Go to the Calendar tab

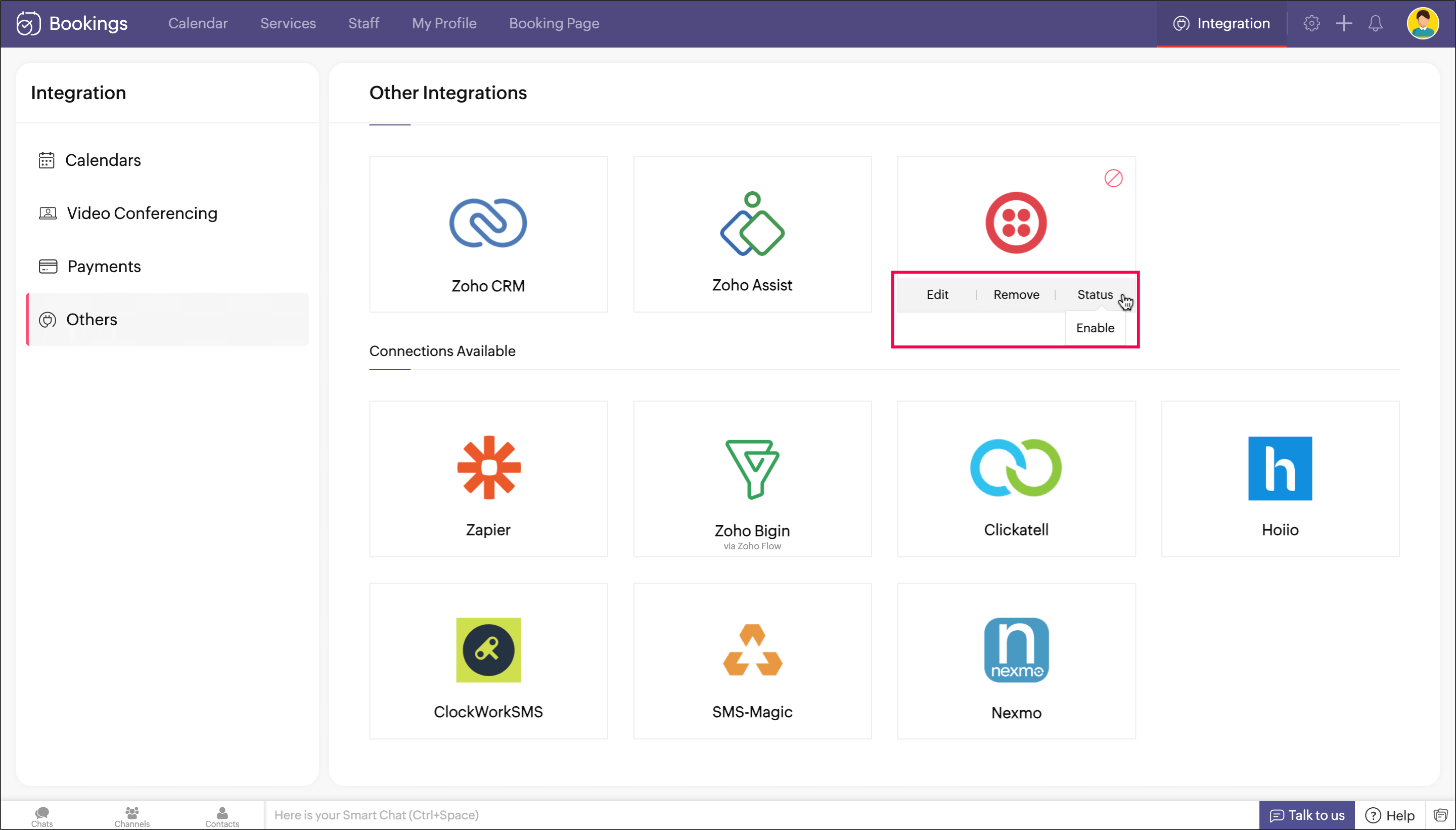coord(198,23)
